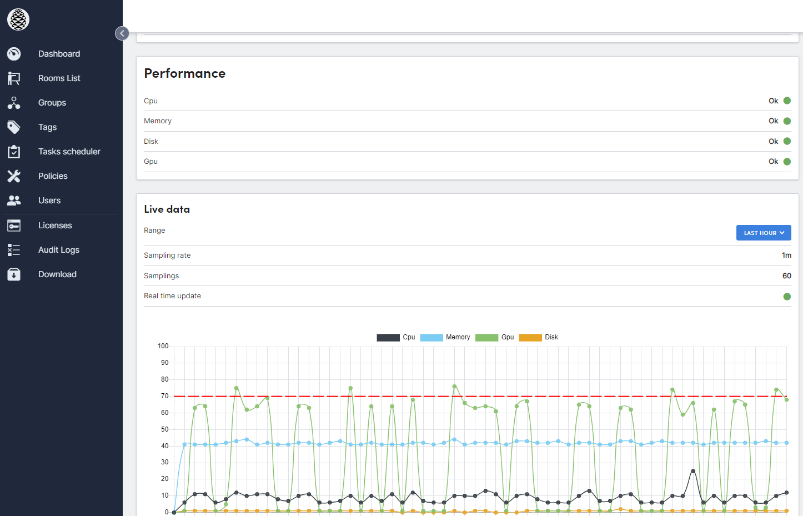The height and width of the screenshot is (516, 803).
Task: Click the Disk row label in Performance
Action: 151,142
